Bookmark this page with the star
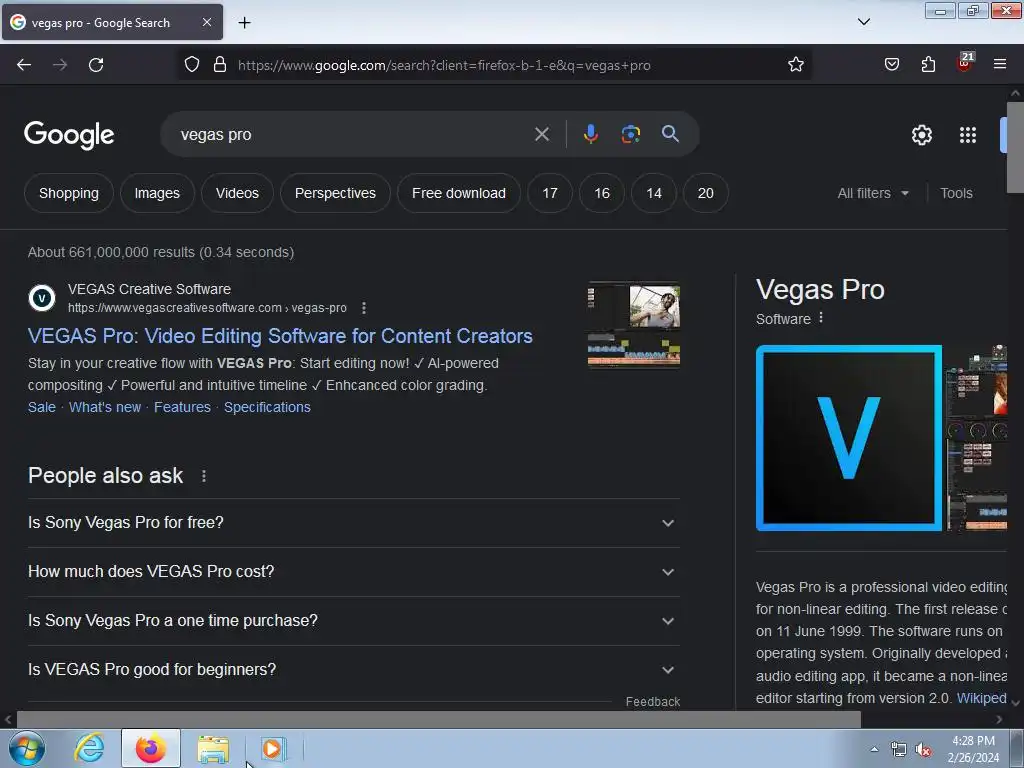1024x768 pixels. click(795, 65)
